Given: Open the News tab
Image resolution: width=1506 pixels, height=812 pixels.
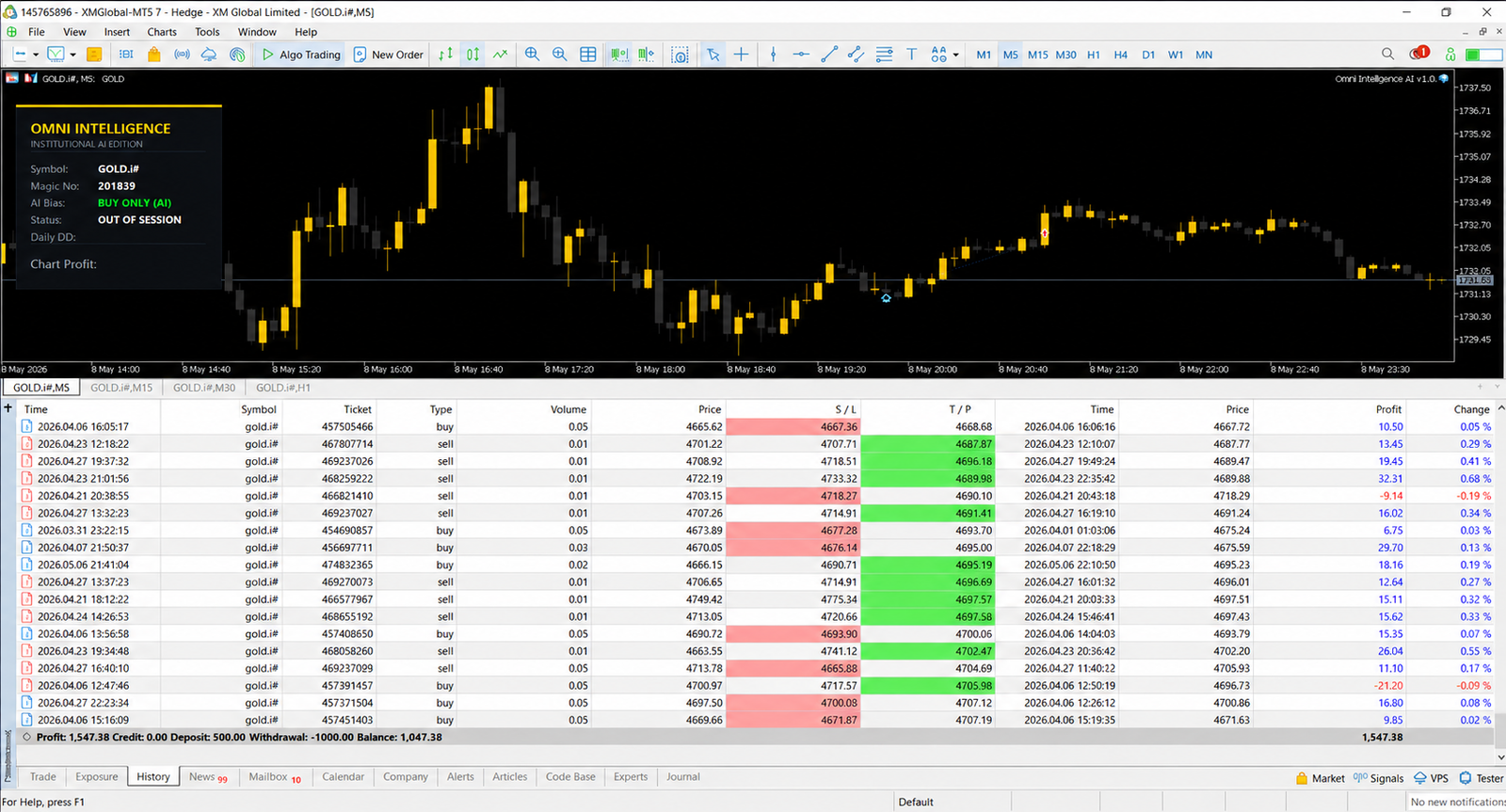Looking at the screenshot, I should pos(208,777).
